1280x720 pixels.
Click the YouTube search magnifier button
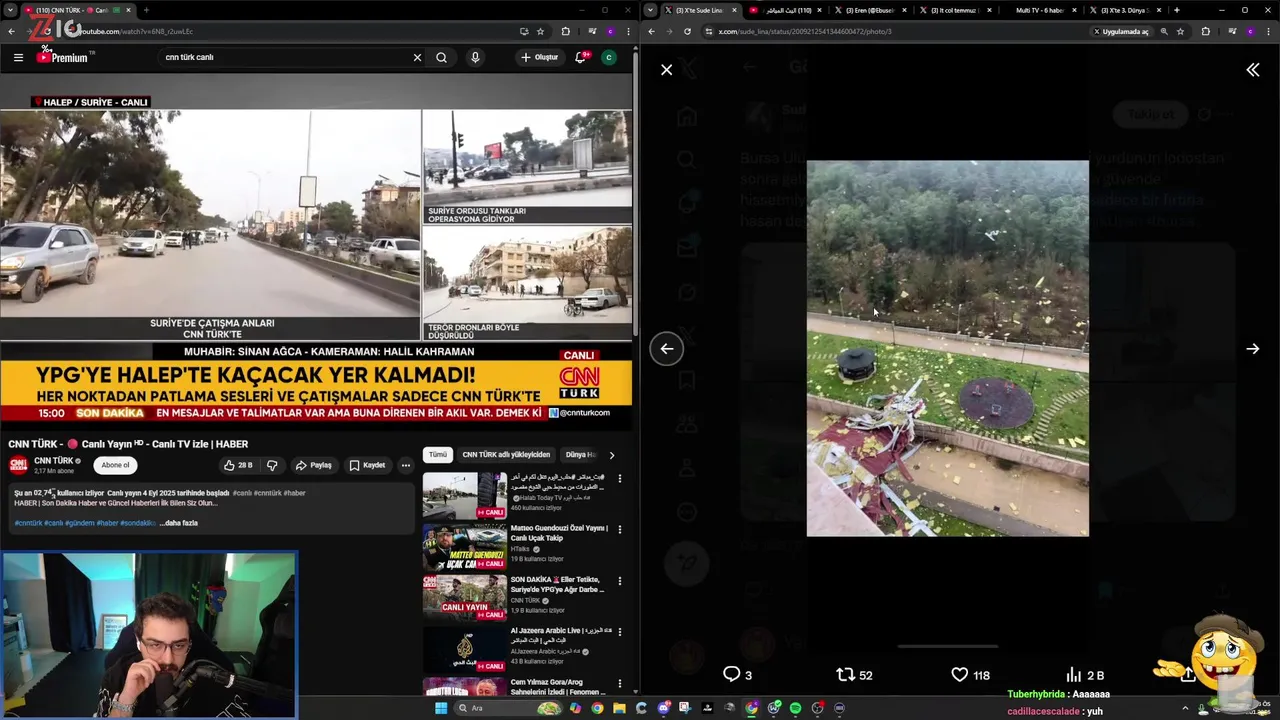click(x=441, y=57)
